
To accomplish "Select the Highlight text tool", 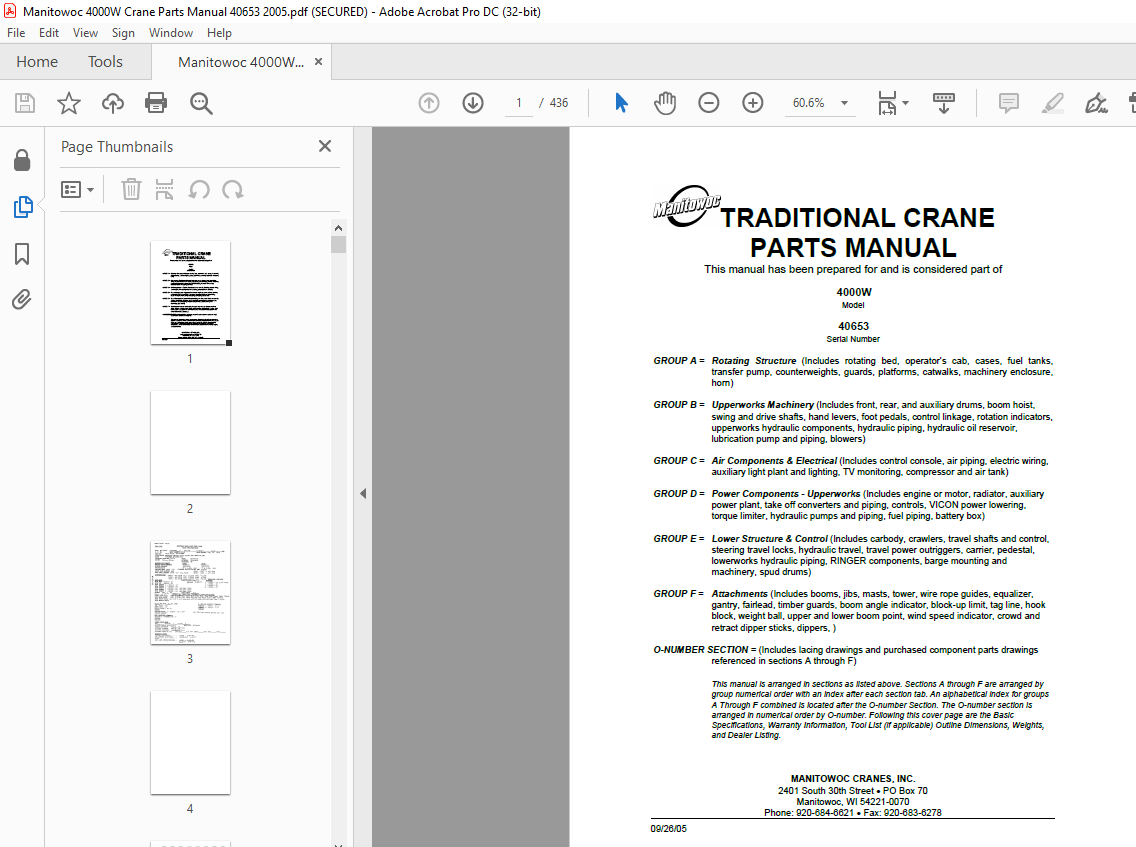I will coord(1052,103).
